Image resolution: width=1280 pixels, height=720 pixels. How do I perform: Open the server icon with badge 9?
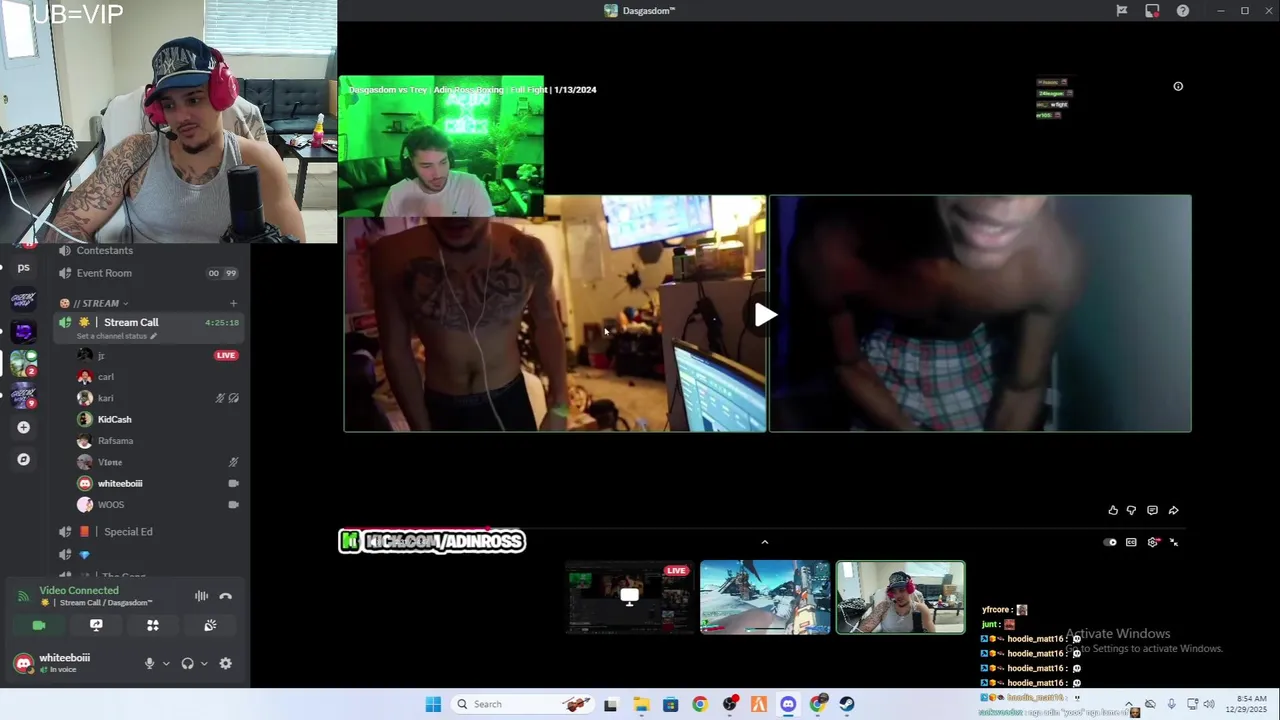(23, 395)
